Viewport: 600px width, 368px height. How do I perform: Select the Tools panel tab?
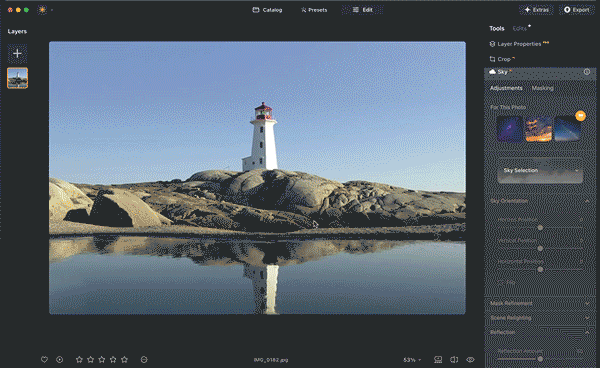(497, 28)
